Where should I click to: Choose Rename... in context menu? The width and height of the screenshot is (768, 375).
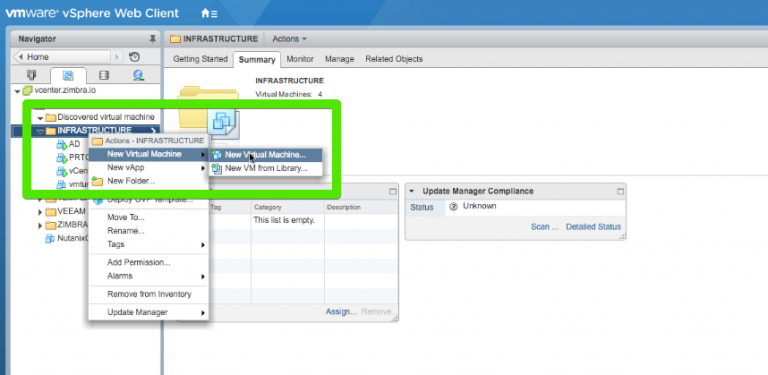pos(149,231)
